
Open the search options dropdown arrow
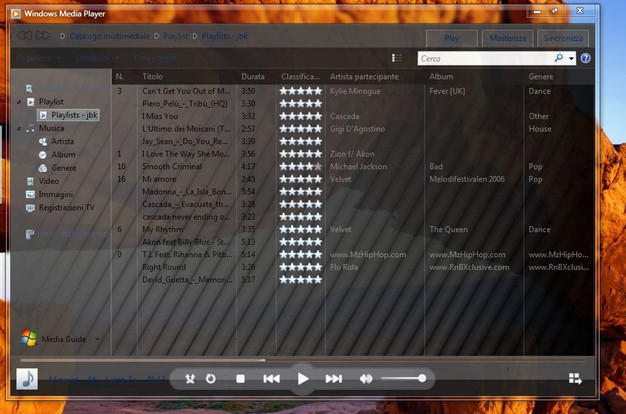pos(571,58)
